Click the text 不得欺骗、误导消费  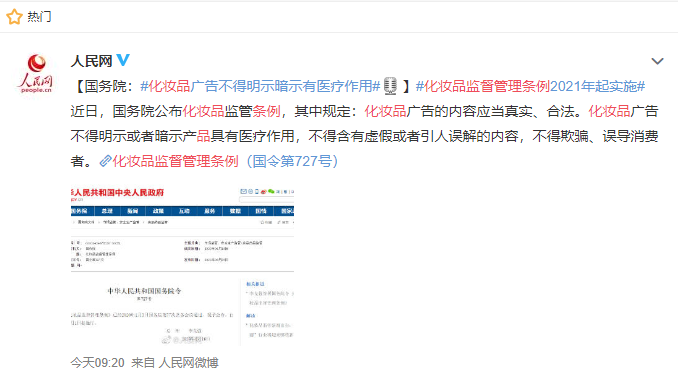coord(595,136)
